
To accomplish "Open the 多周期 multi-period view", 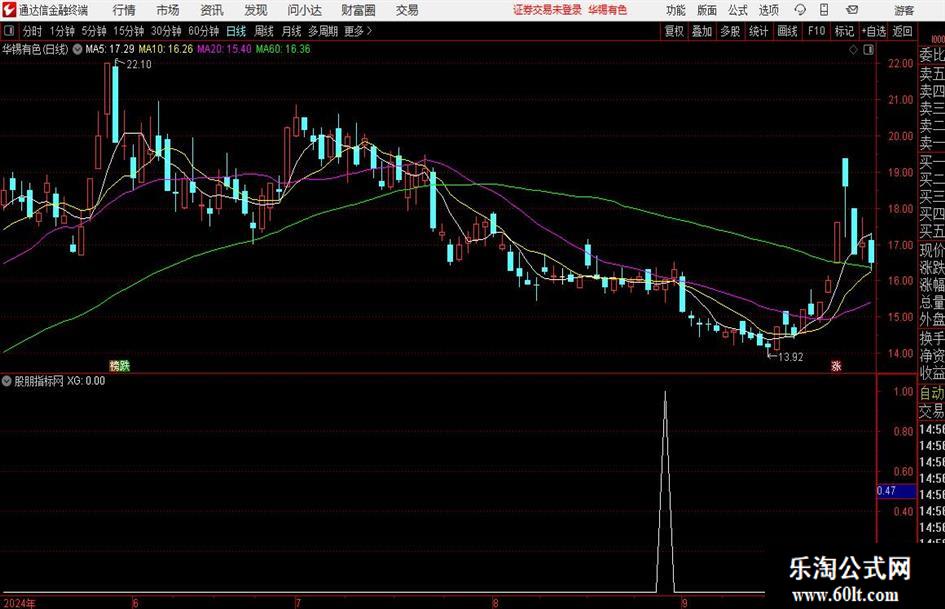I will 323,31.
